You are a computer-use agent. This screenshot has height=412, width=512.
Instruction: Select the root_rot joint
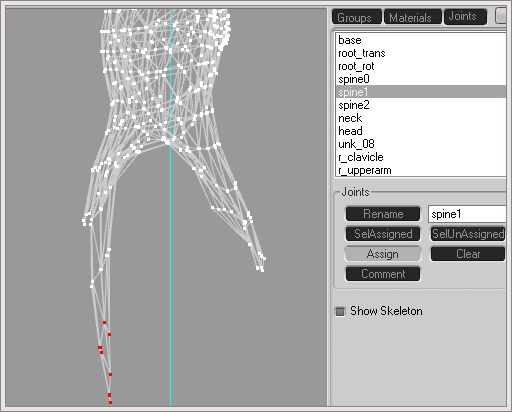point(421,66)
